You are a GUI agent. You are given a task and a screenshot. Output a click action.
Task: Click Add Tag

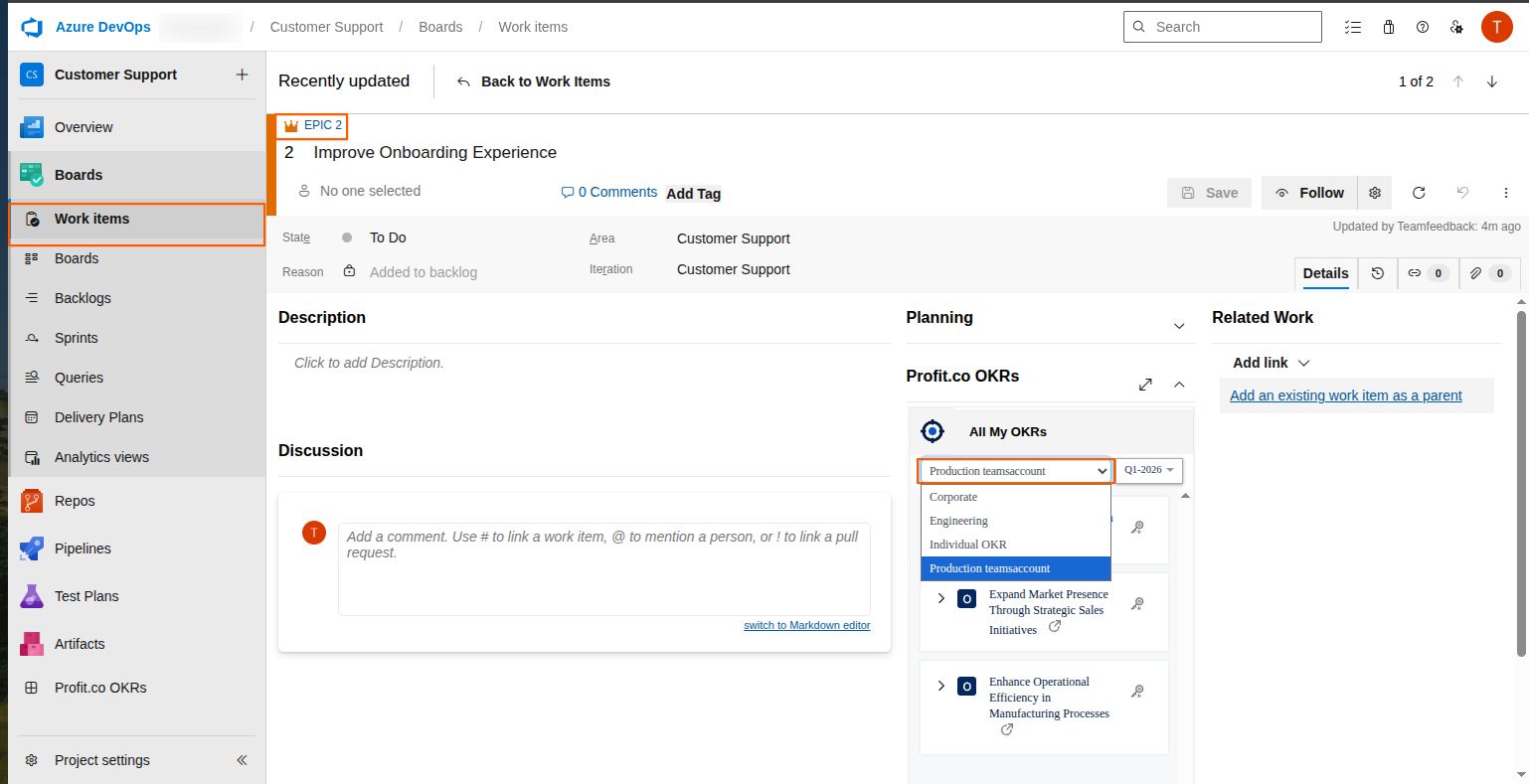click(693, 194)
